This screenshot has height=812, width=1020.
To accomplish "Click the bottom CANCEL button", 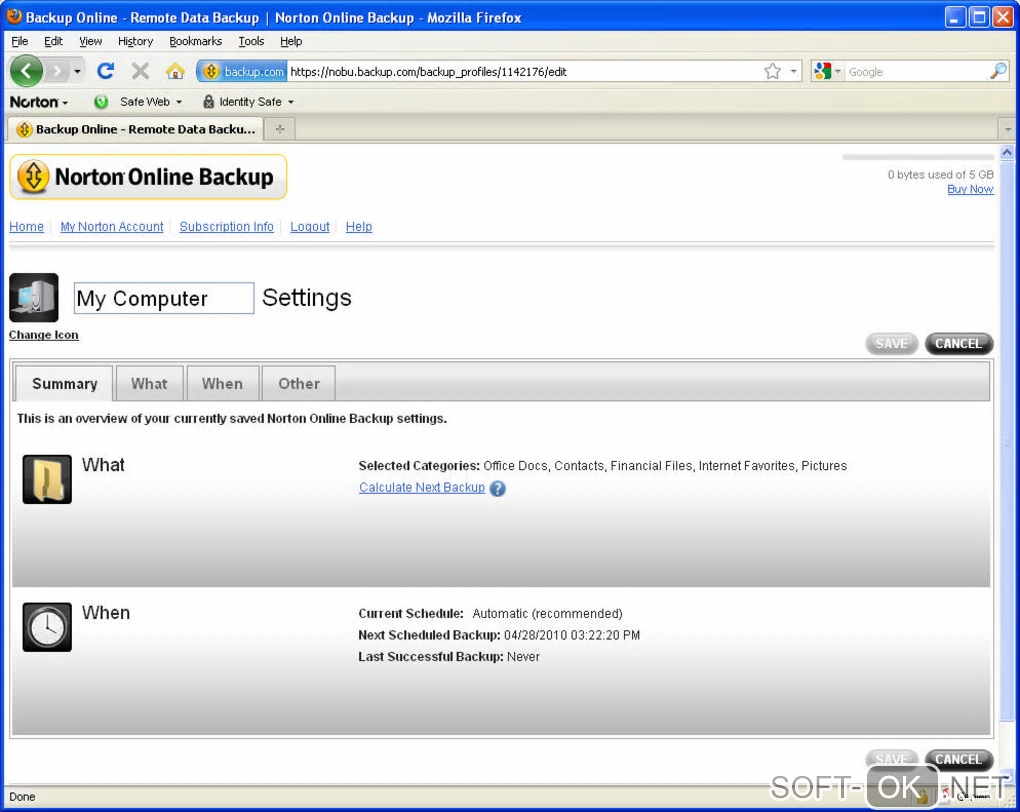I will click(x=959, y=759).
